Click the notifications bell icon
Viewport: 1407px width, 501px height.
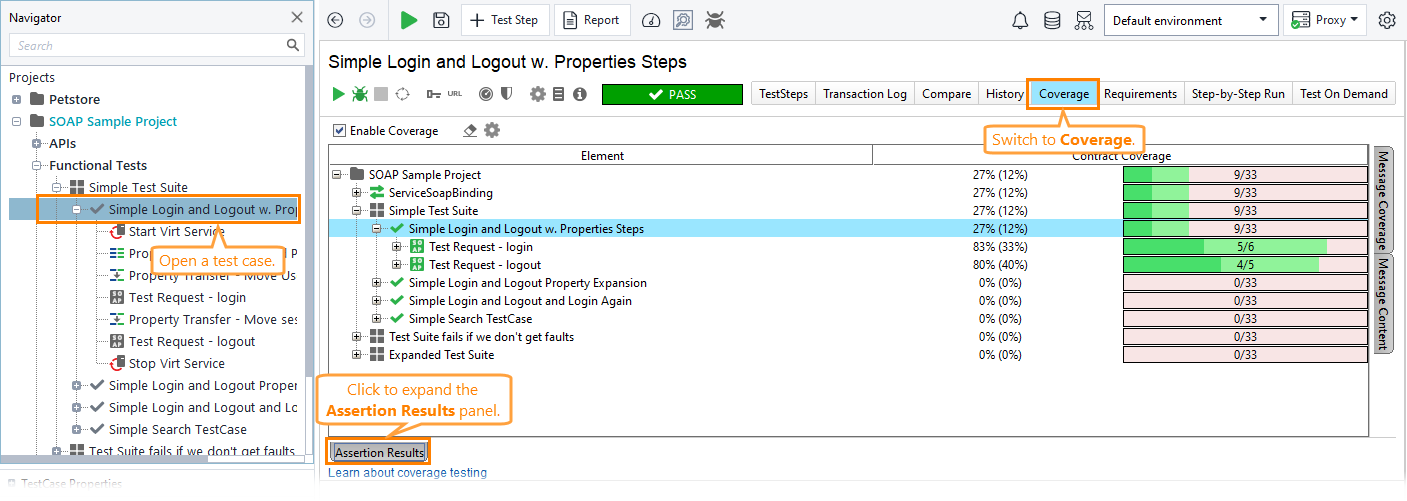[1020, 20]
